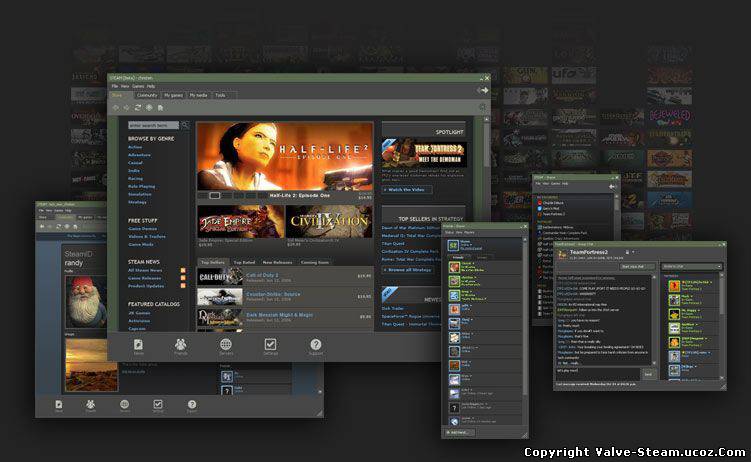Image resolution: width=751 pixels, height=462 pixels.
Task: Click the question-mark avatar in Friends list
Action: [454, 408]
